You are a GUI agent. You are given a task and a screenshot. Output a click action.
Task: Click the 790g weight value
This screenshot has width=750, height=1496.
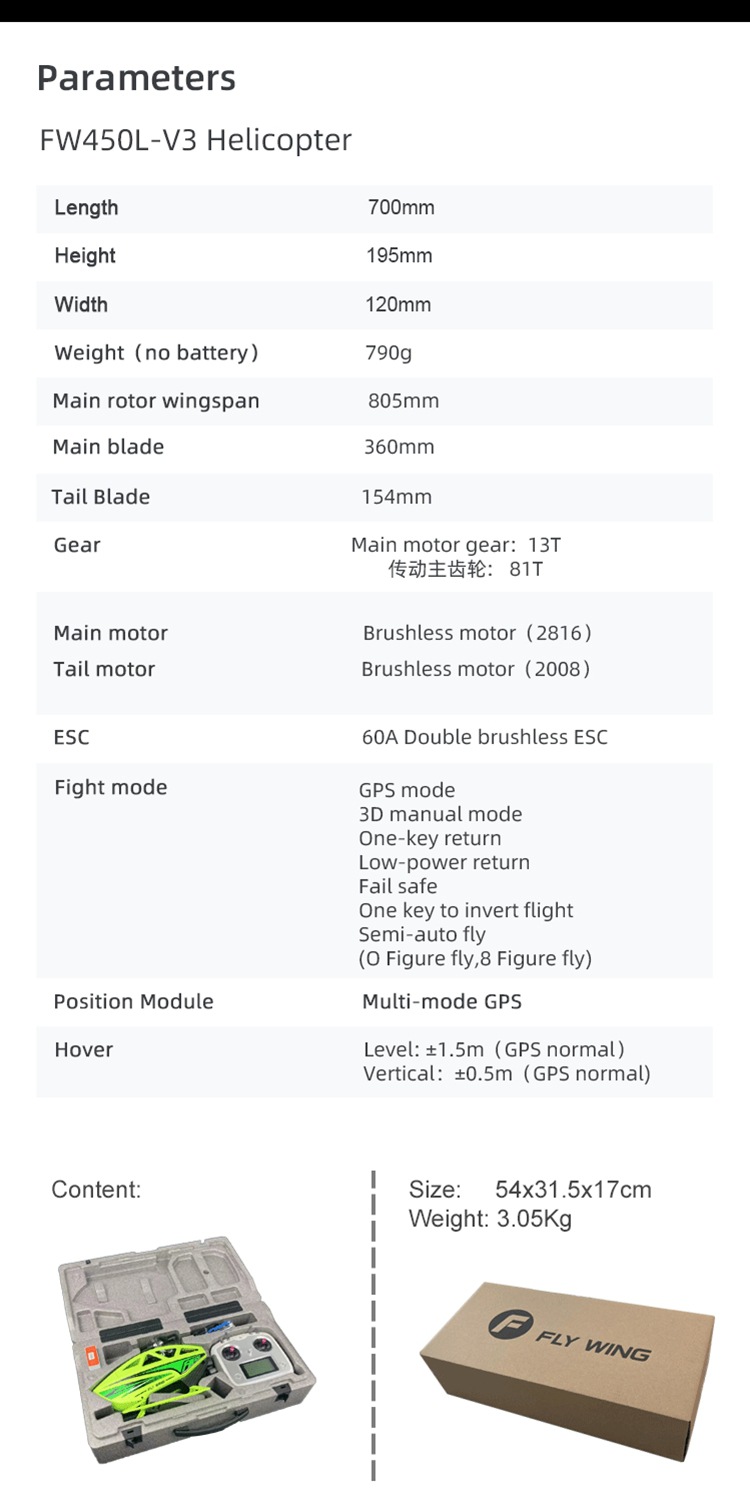(x=388, y=352)
